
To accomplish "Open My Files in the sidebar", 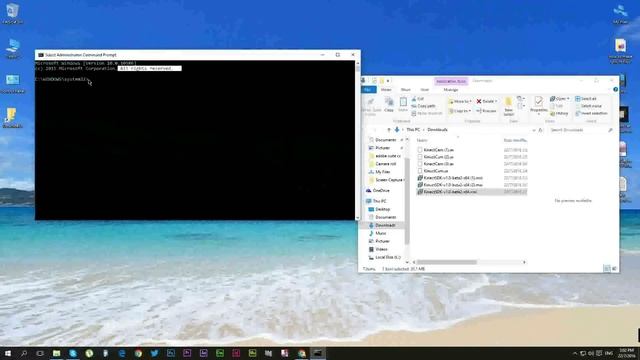I will (380, 172).
